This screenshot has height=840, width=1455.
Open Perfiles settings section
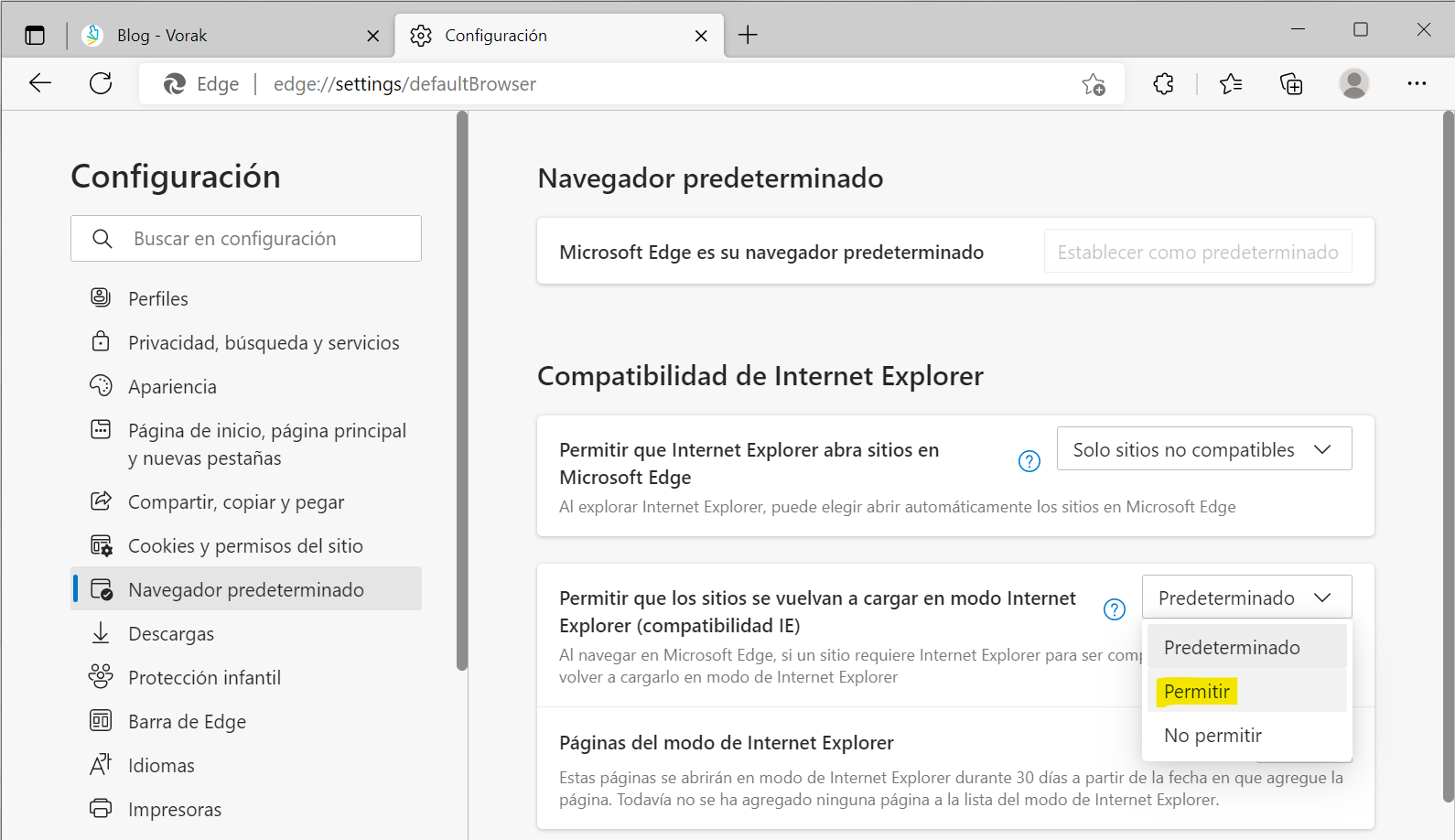[246, 298]
